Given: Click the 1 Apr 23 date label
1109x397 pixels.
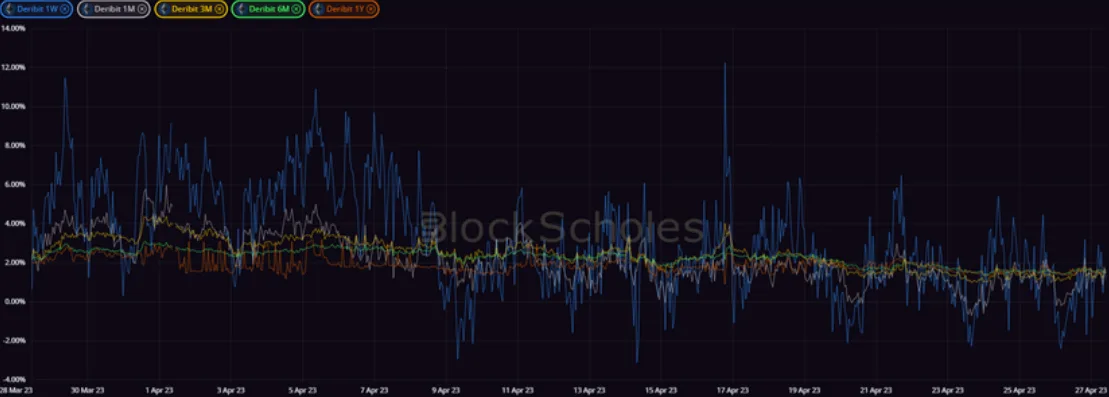Looking at the screenshot, I should [159, 390].
